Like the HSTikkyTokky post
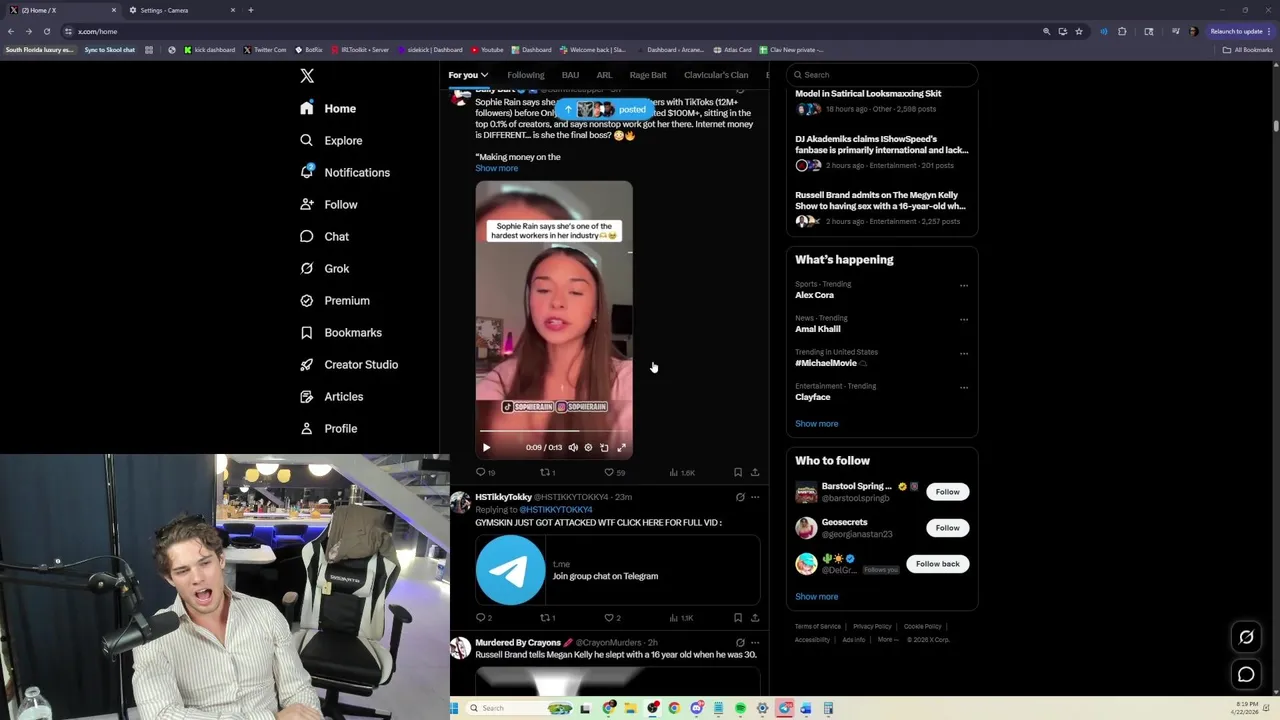 612,618
